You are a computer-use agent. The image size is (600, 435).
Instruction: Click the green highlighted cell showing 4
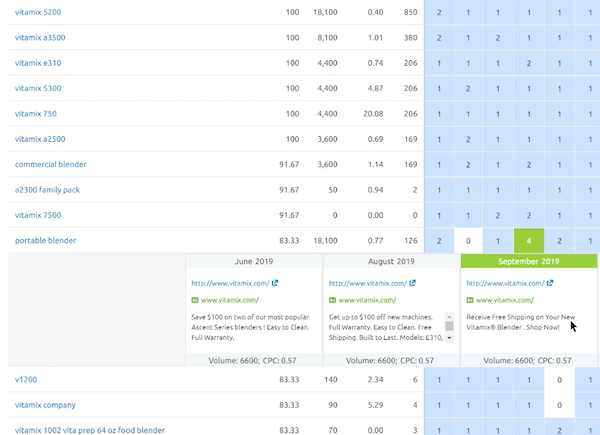tap(529, 240)
